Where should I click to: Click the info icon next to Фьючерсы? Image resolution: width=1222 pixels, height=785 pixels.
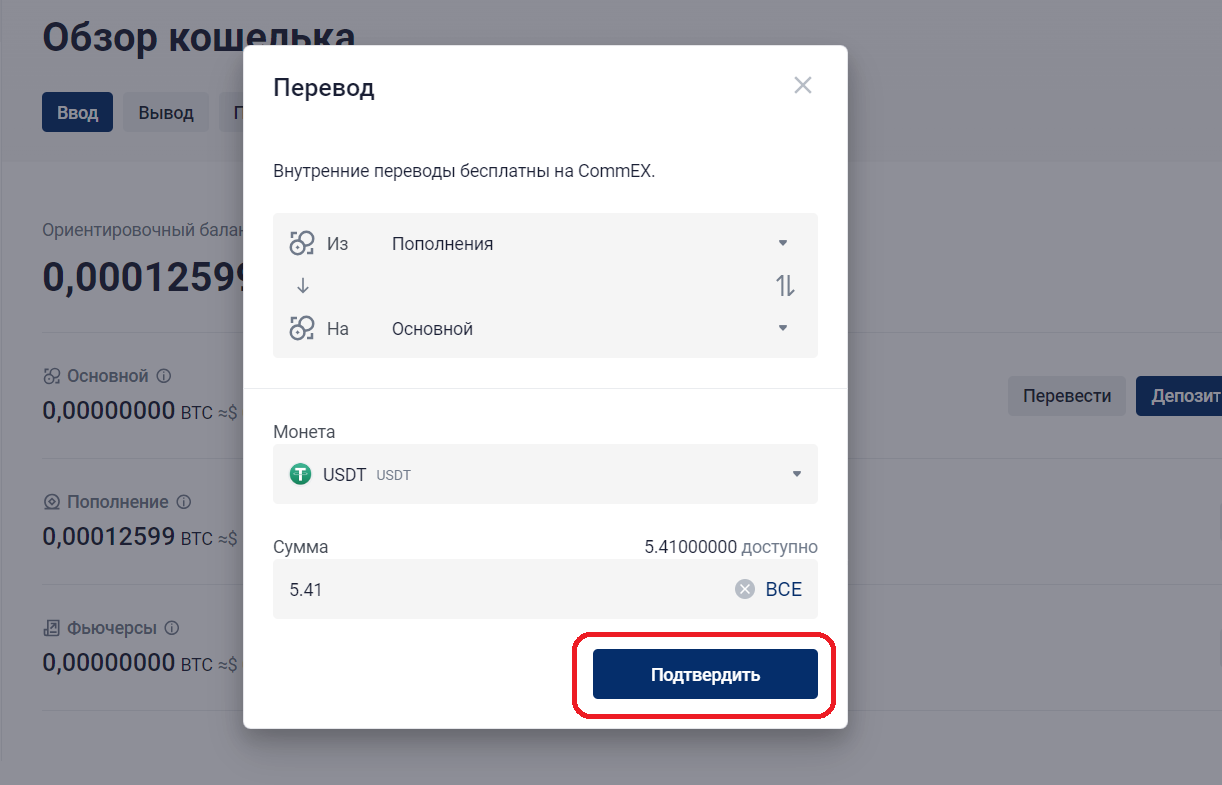tap(172, 628)
